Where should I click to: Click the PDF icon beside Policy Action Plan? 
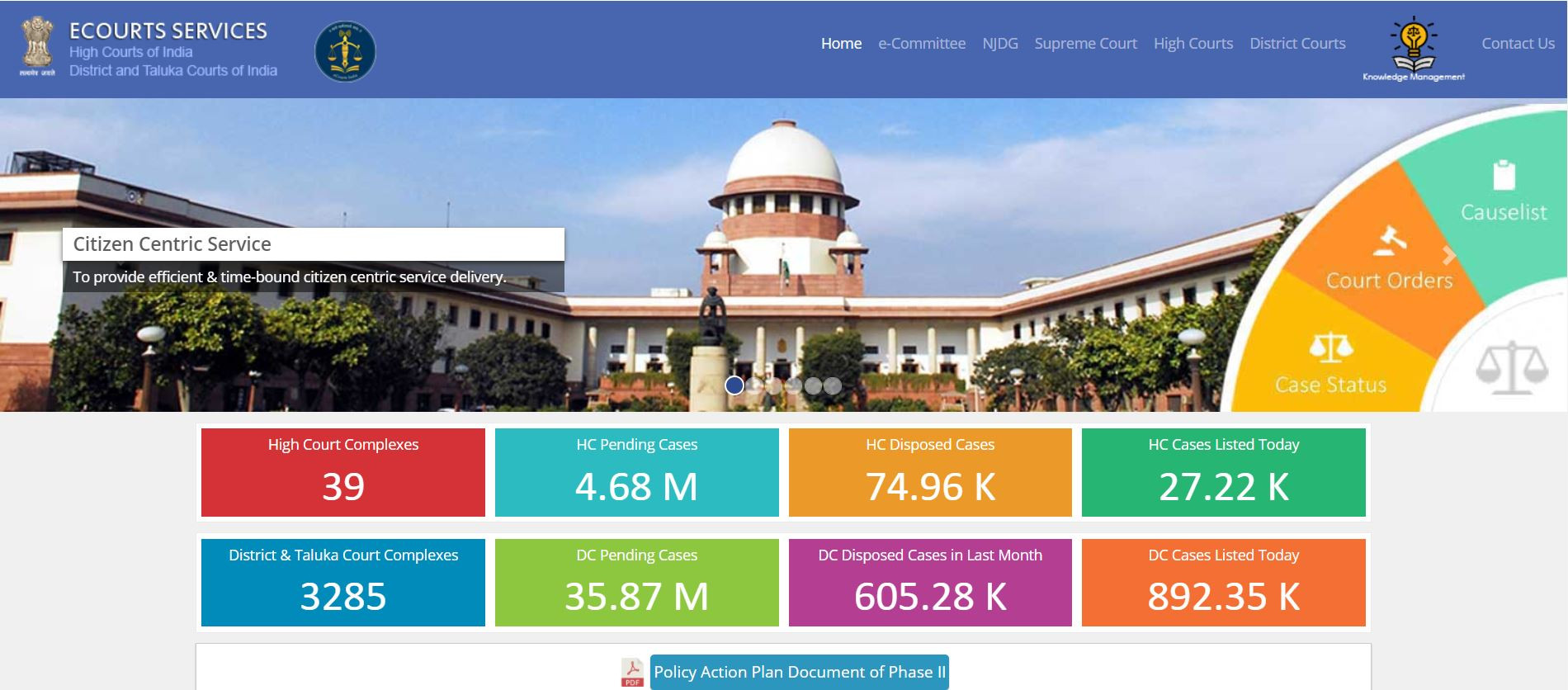[x=633, y=672]
